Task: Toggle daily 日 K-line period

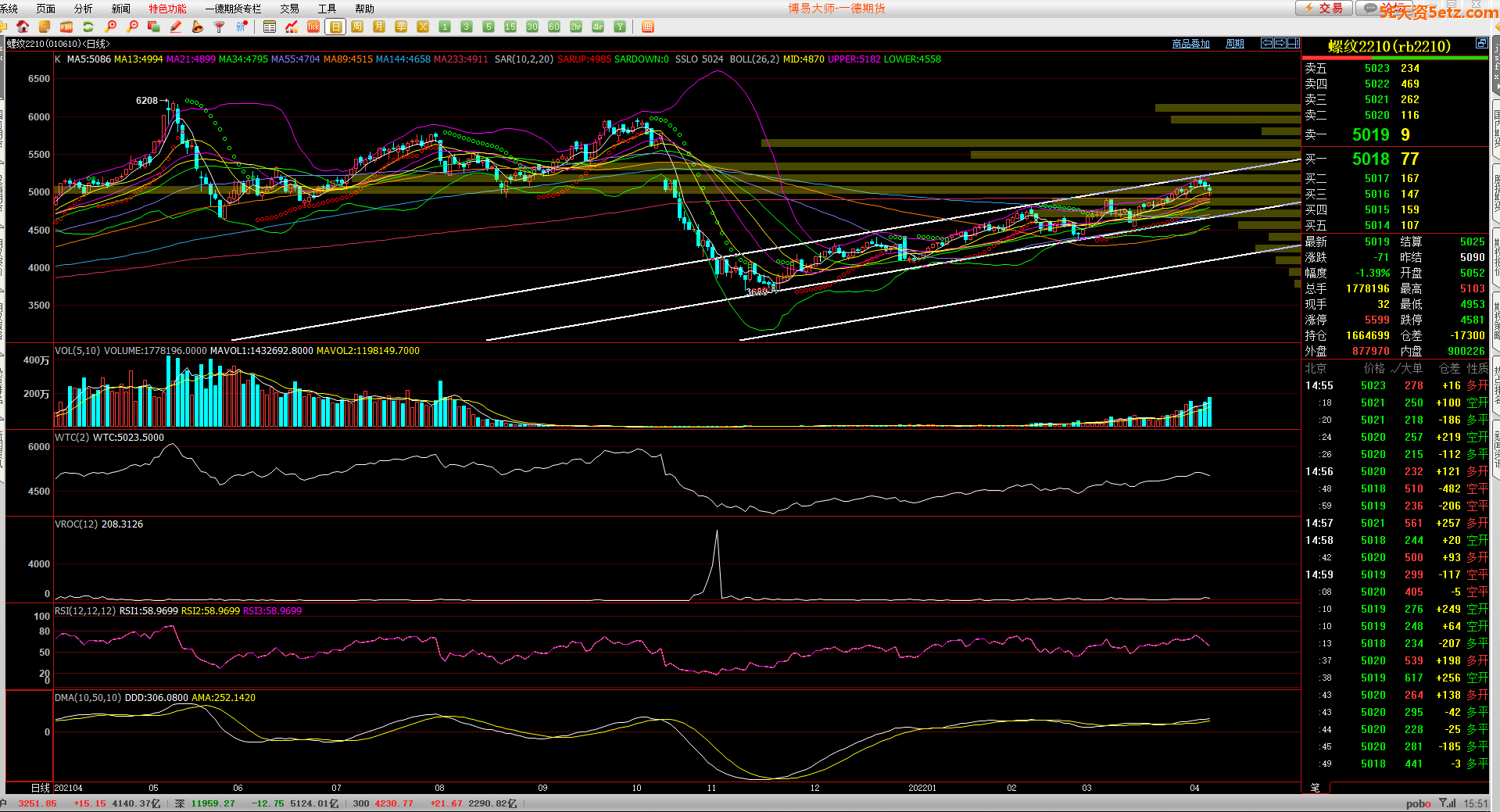Action: coord(335,27)
